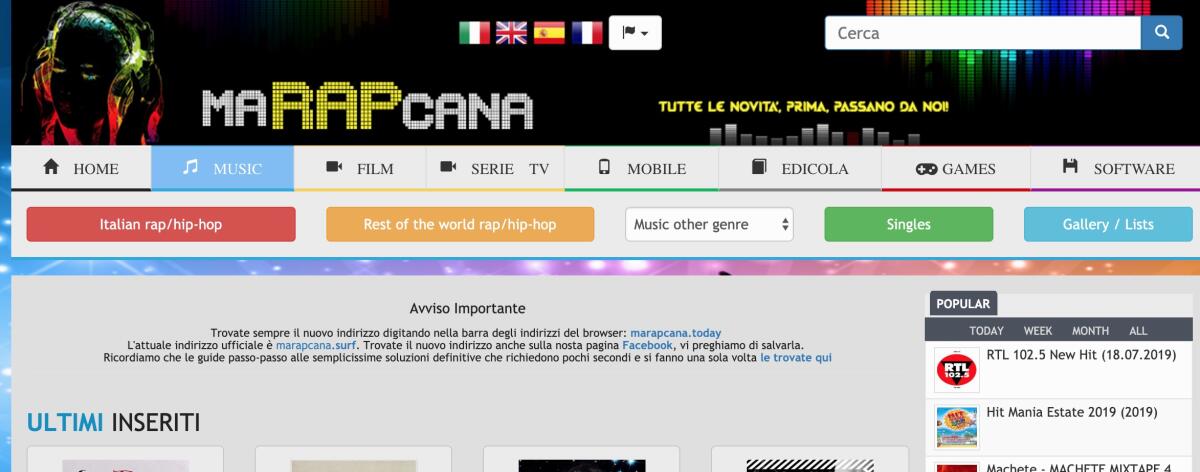Show TODAY popular items
The image size is (1200, 472).
986,330
